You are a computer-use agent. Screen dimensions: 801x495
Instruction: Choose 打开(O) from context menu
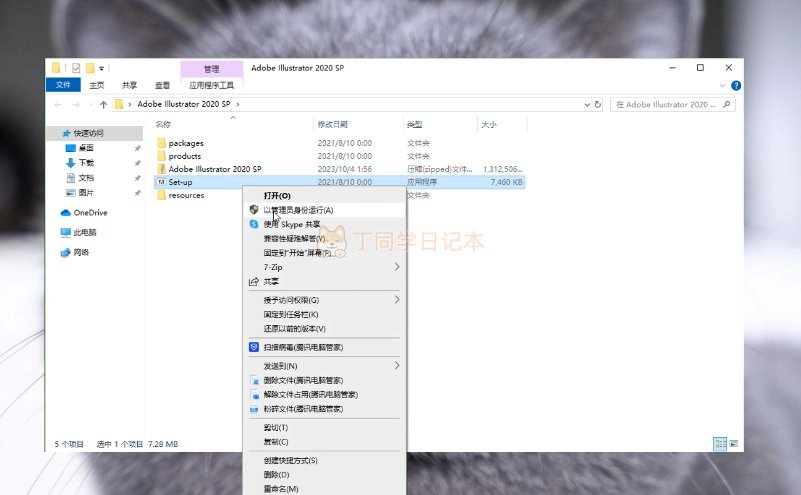325,196
